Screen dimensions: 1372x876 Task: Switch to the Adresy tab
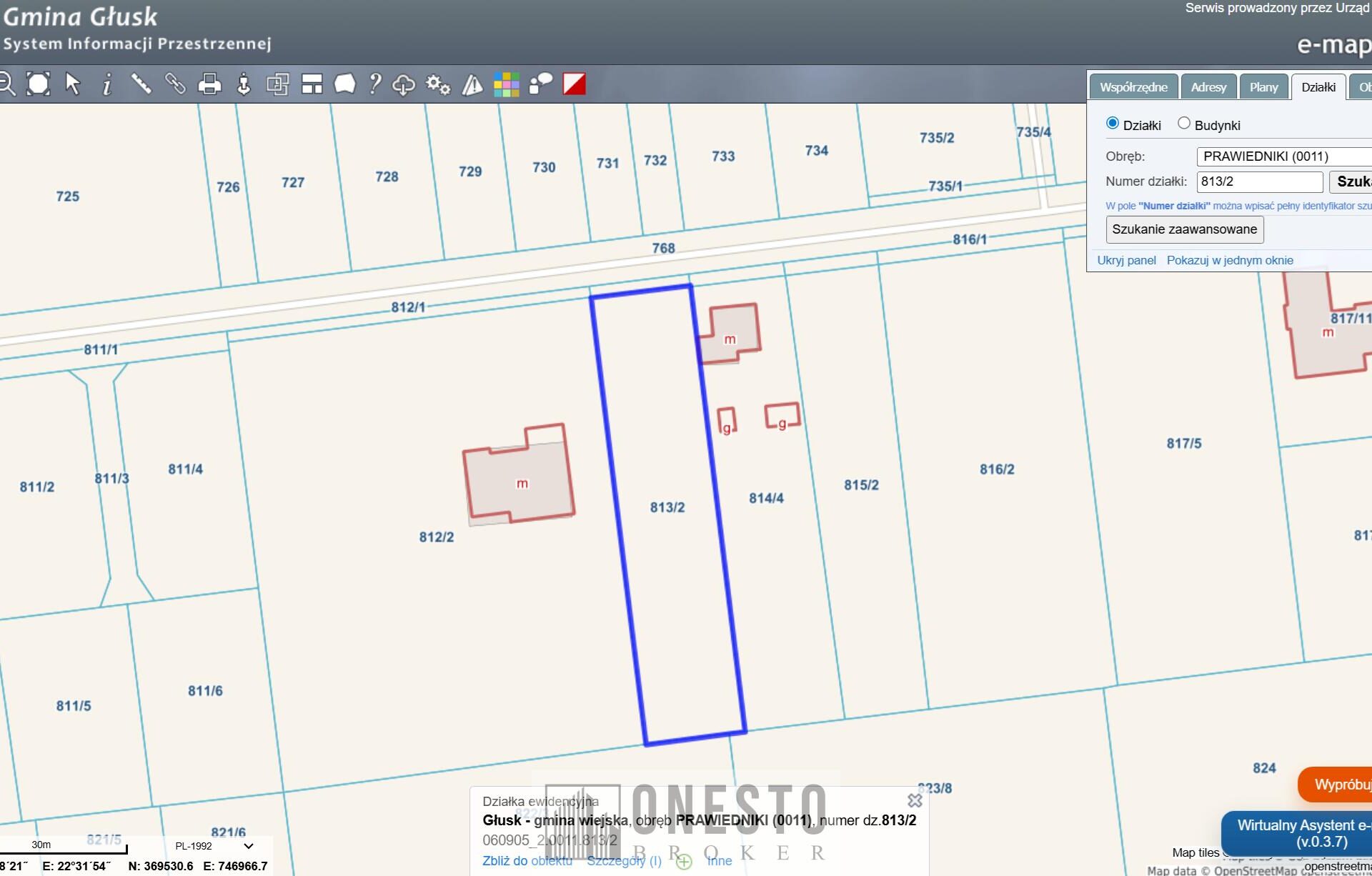1208,87
